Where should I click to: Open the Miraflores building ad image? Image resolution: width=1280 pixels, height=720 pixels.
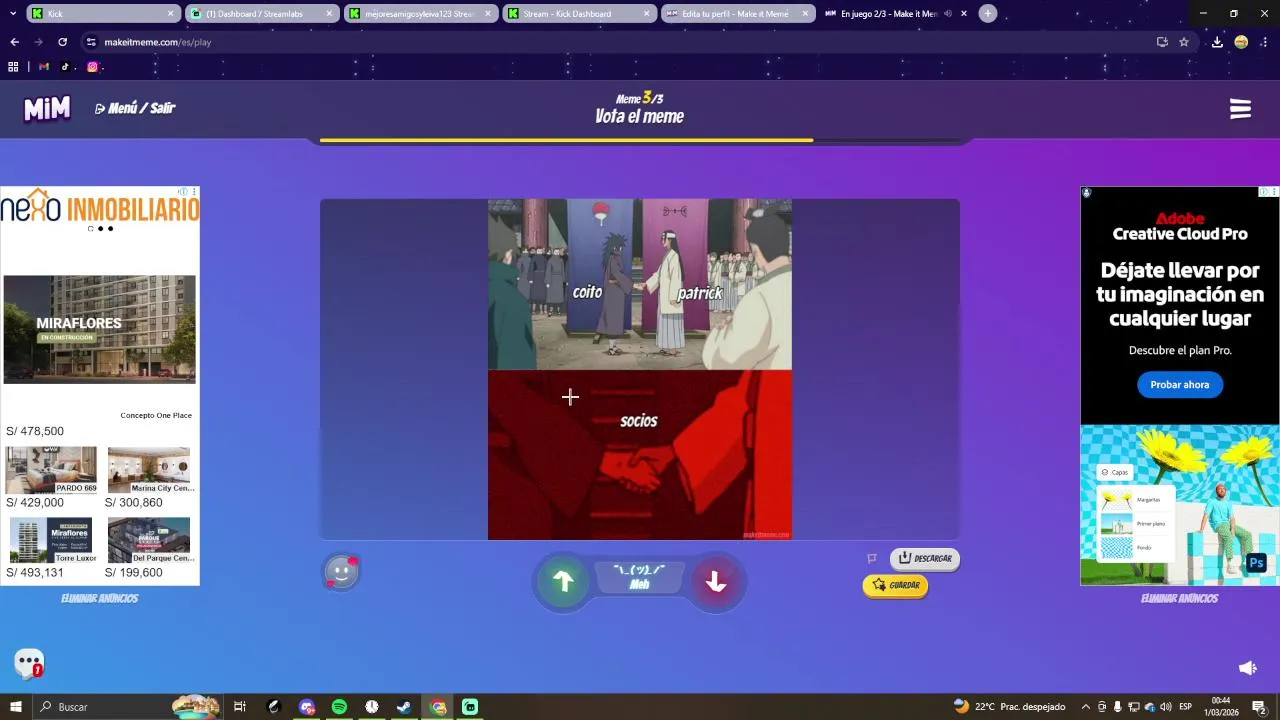(x=99, y=329)
